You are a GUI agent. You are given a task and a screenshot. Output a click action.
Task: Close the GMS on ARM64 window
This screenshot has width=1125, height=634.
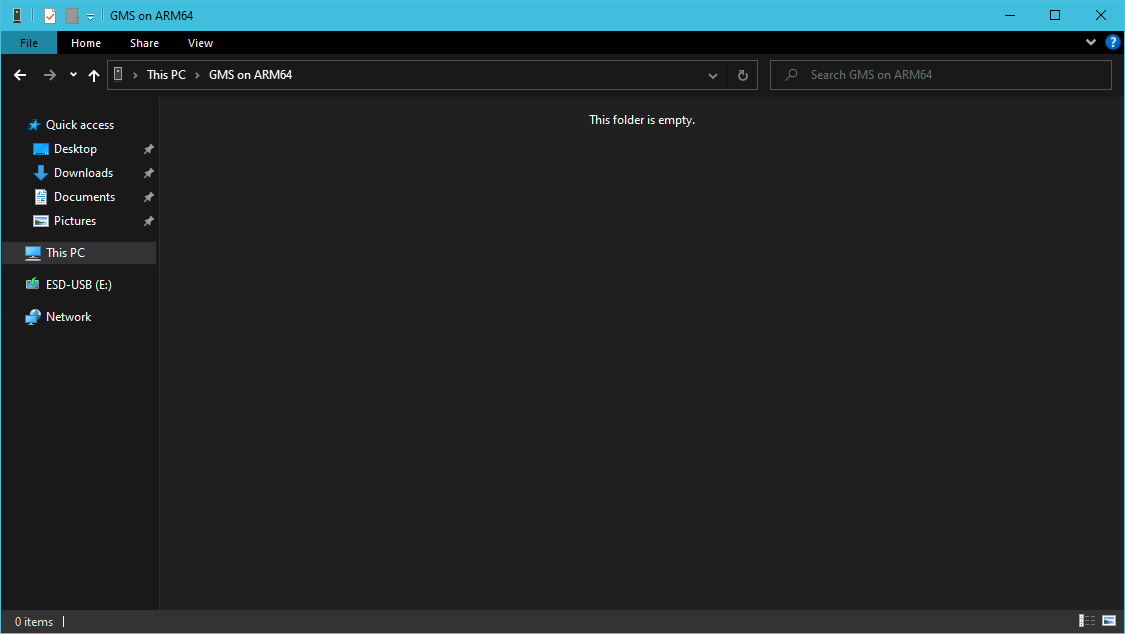(1101, 15)
